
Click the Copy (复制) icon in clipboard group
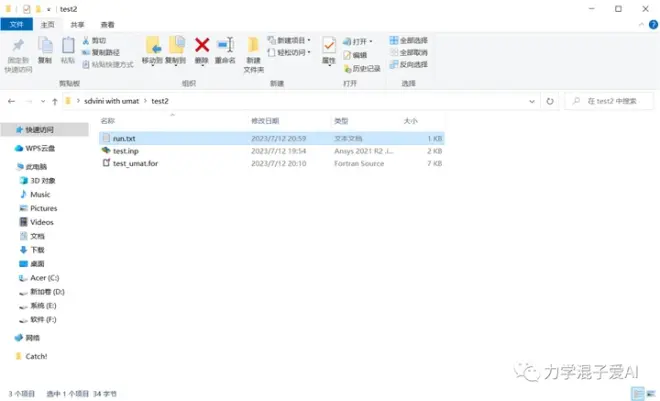[44, 48]
